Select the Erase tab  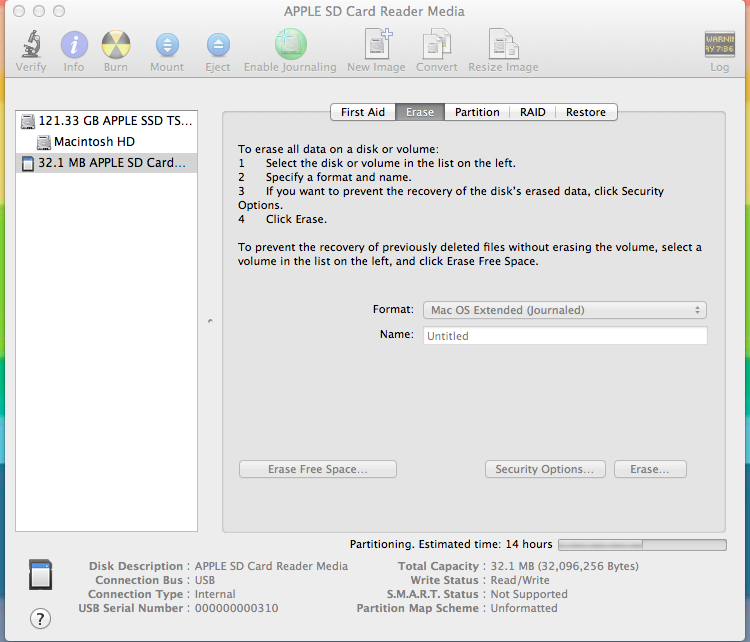pyautogui.click(x=420, y=112)
